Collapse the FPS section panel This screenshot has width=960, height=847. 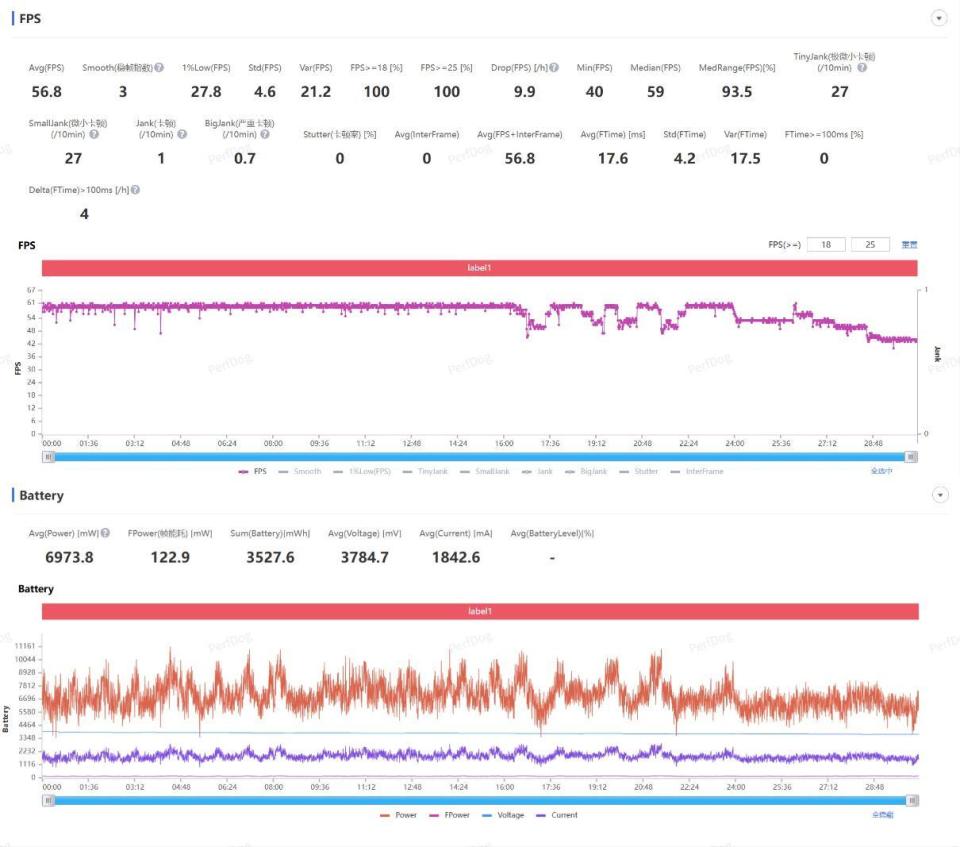pyautogui.click(x=939, y=18)
